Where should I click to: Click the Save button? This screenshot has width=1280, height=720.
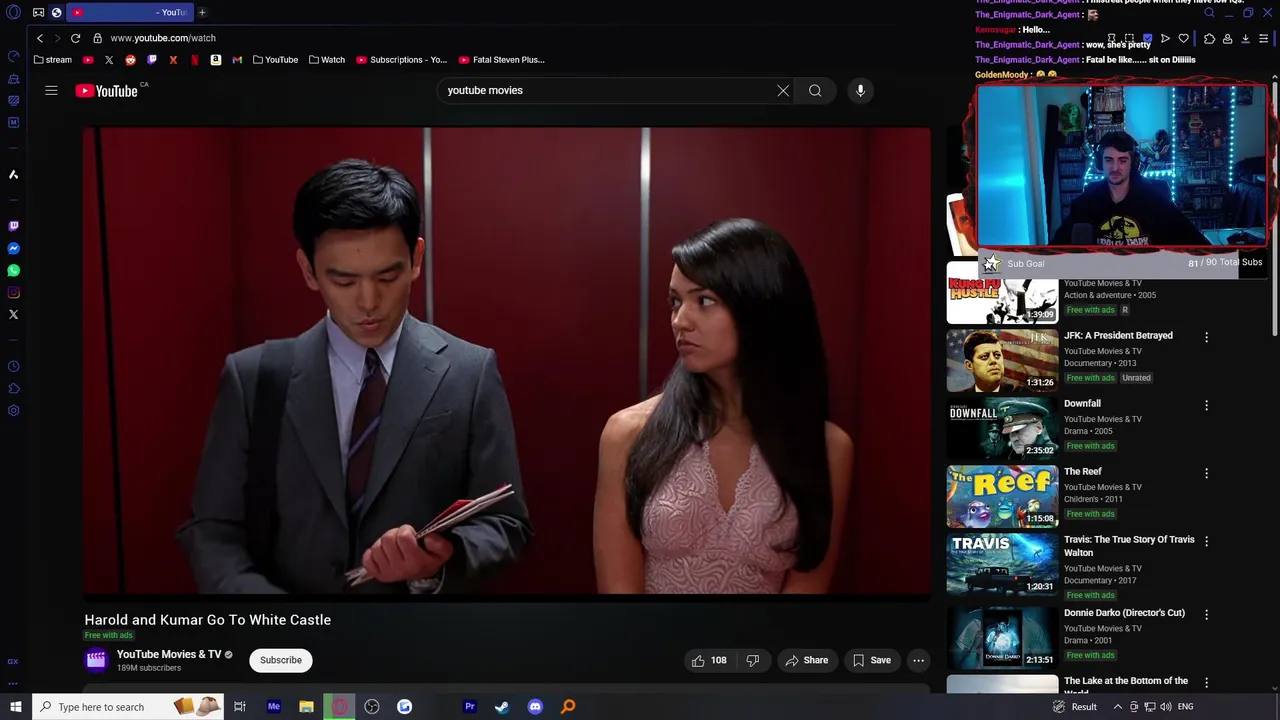(x=871, y=660)
